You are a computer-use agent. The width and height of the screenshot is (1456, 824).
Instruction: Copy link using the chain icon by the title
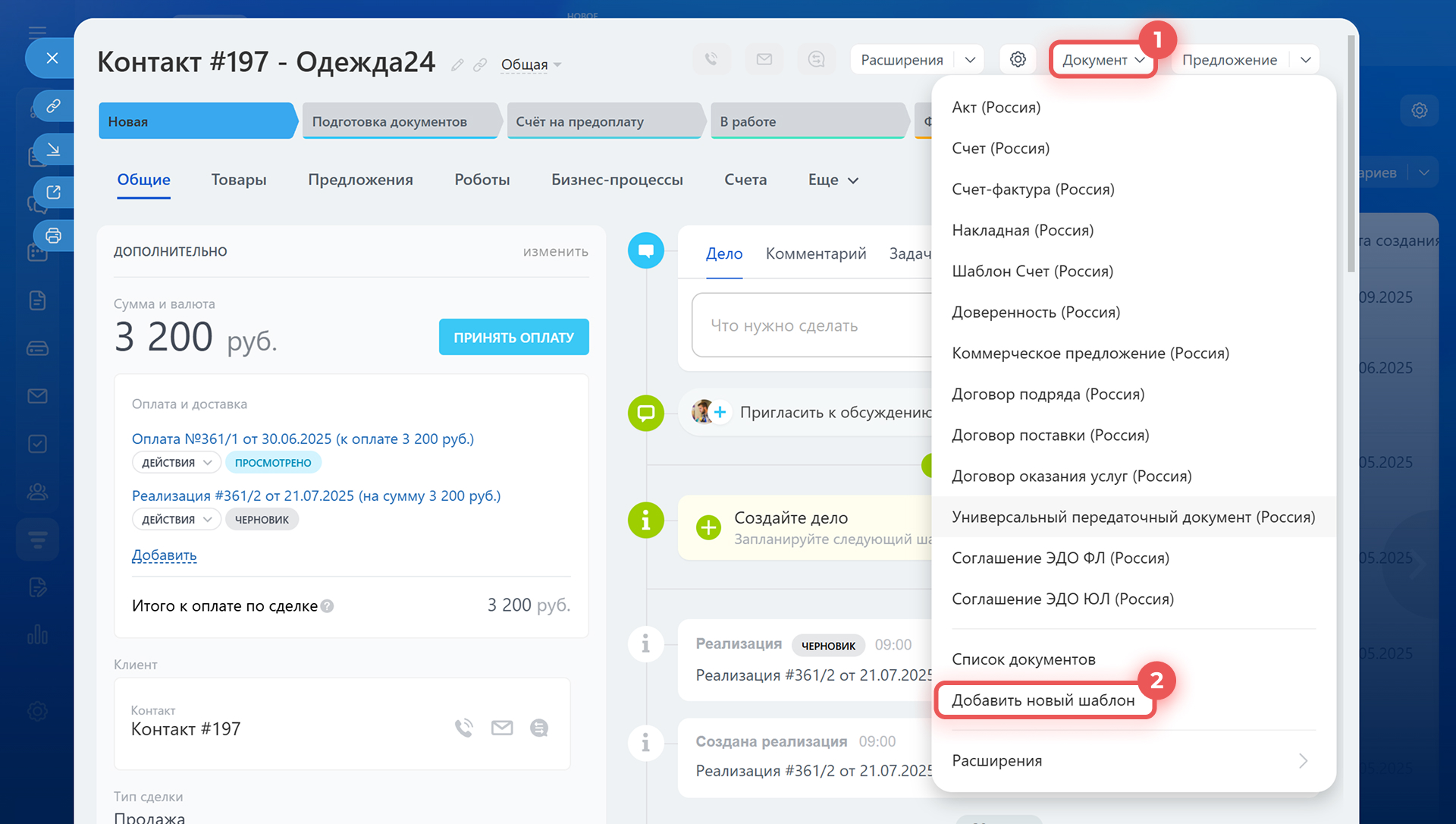(480, 65)
